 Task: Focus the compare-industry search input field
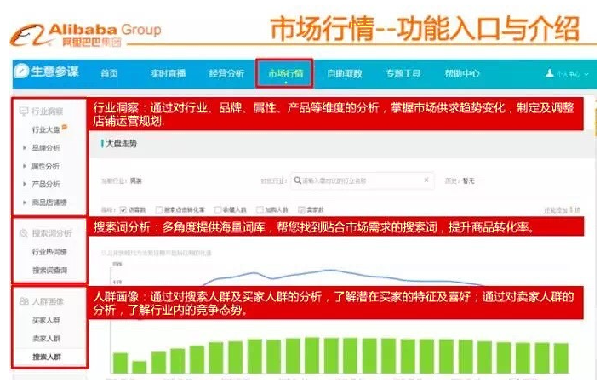click(x=362, y=181)
